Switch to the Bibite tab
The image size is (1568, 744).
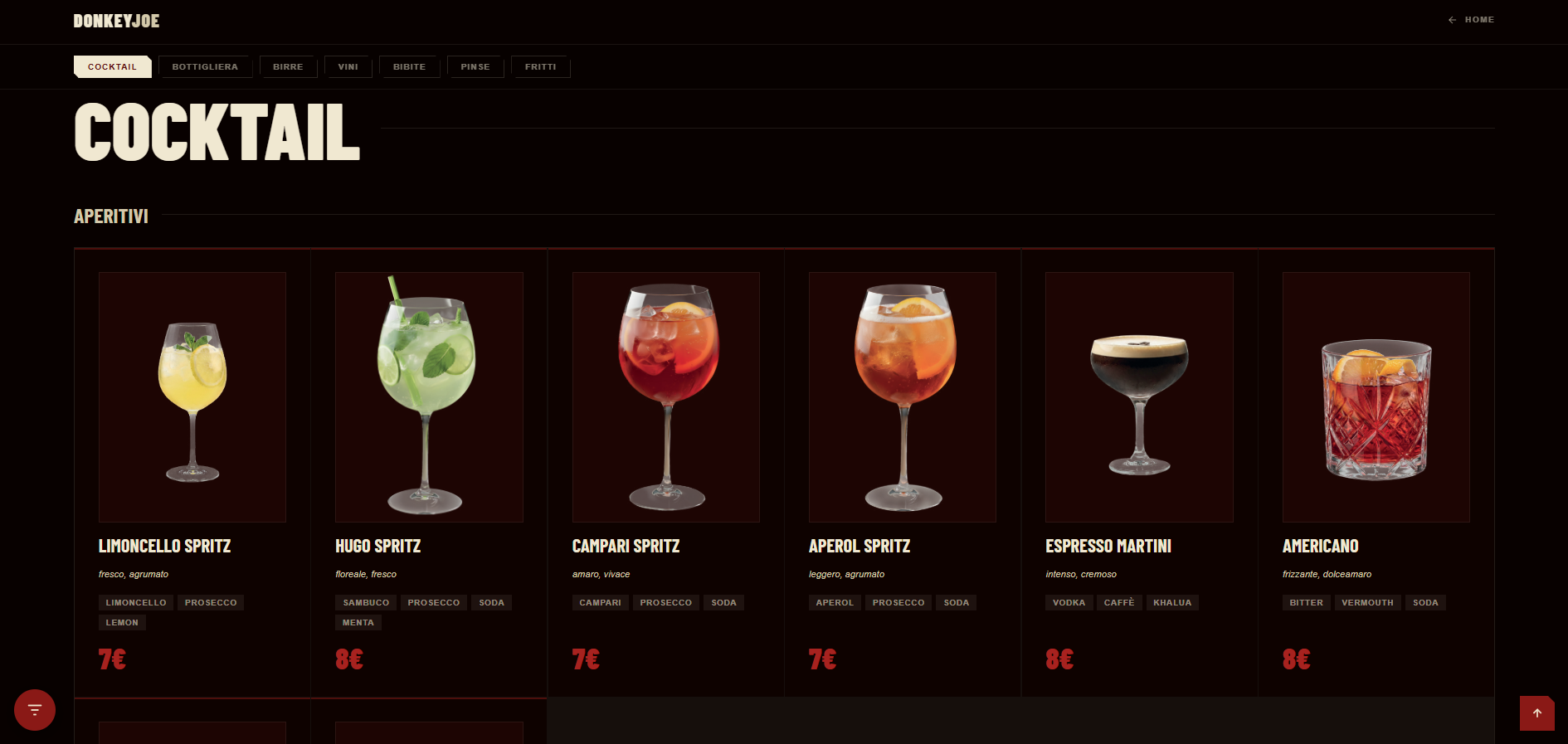point(409,66)
